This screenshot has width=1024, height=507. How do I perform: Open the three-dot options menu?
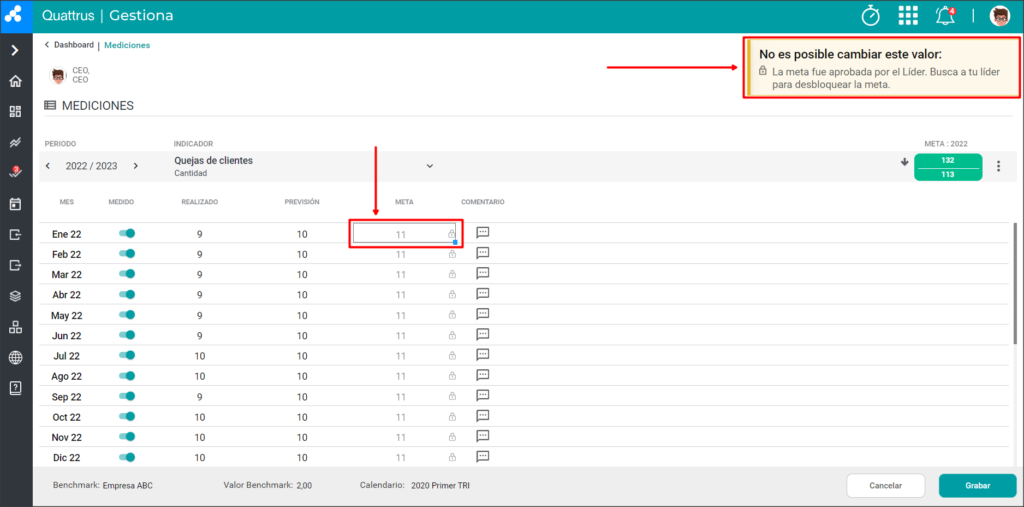(x=998, y=167)
